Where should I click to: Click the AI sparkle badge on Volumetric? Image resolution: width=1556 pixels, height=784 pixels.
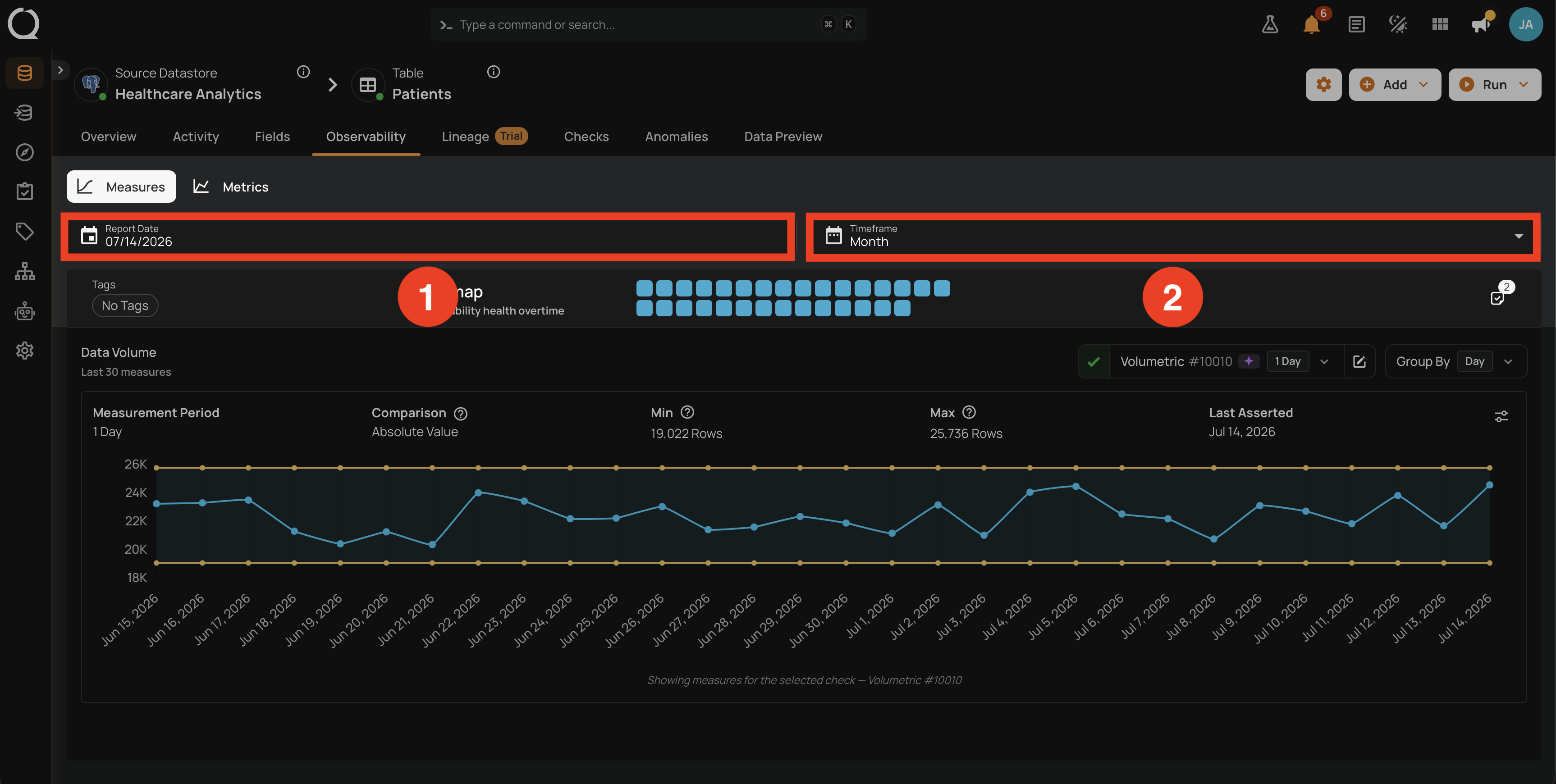tap(1249, 362)
